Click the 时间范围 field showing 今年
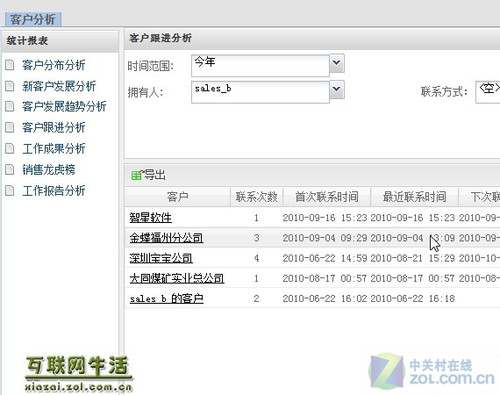The height and width of the screenshot is (395, 500). (260, 65)
